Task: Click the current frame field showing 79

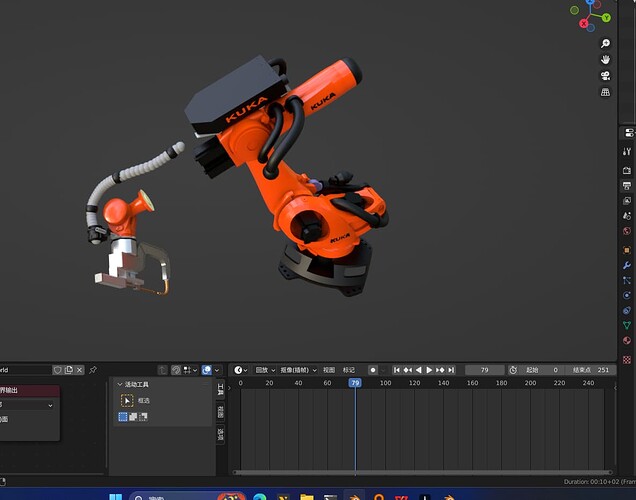Action: (485, 370)
